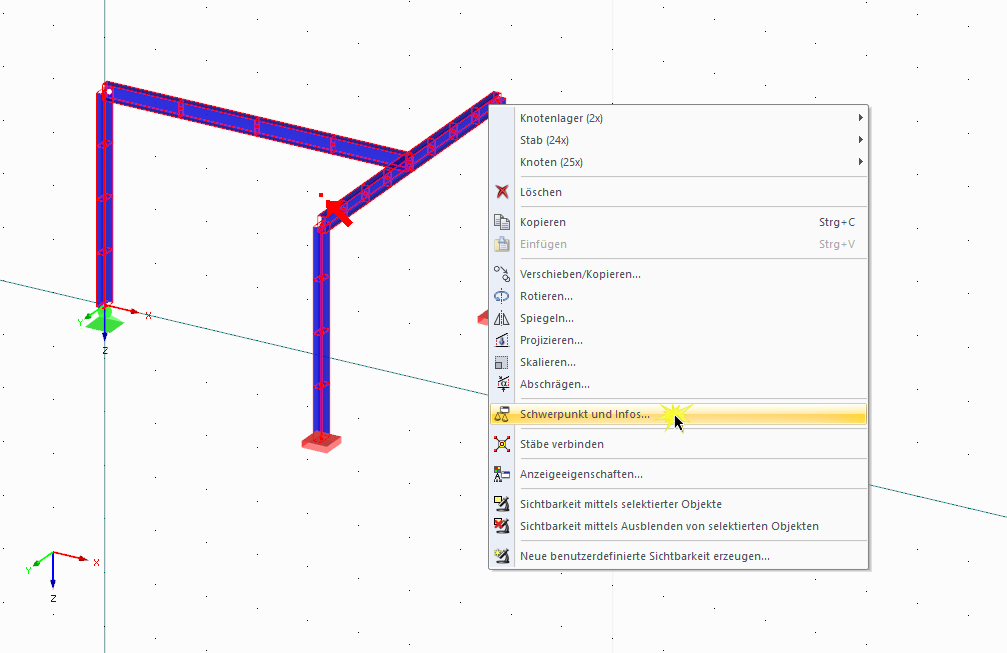
Task: Click the left vertical blue column member
Action: (105, 199)
